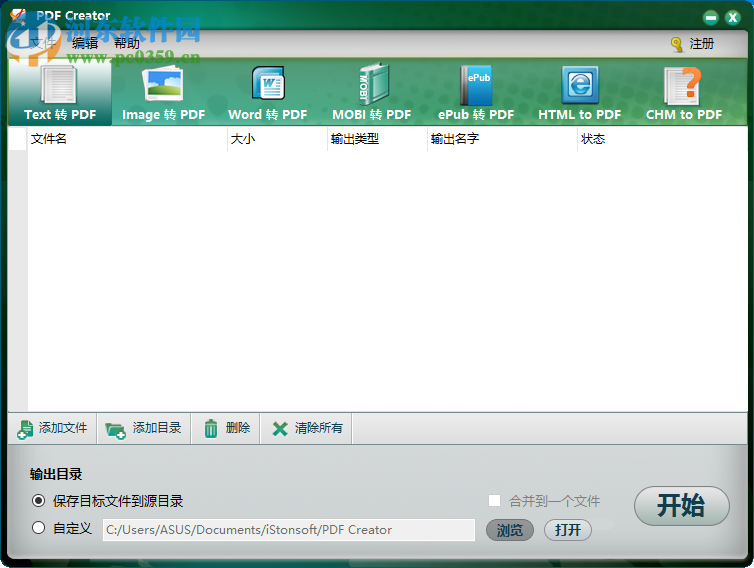Toggle the select-all box in table header
Screen dimensions: 754x568
coord(18,139)
